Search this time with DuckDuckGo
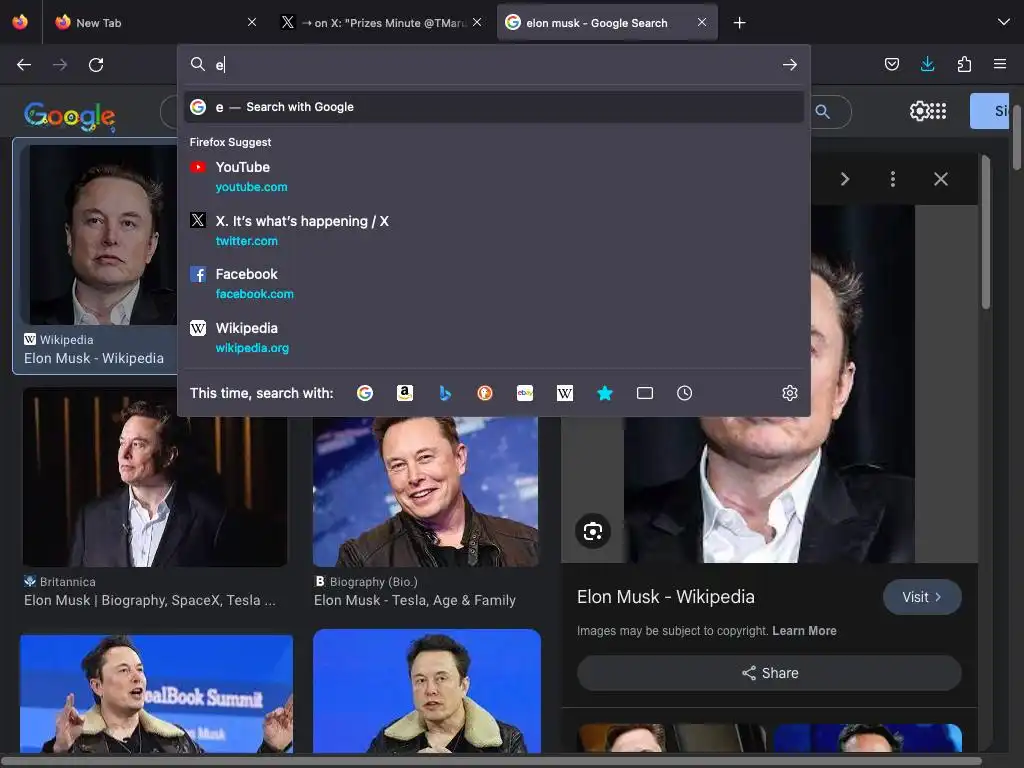Viewport: 1024px width, 768px height. click(485, 393)
